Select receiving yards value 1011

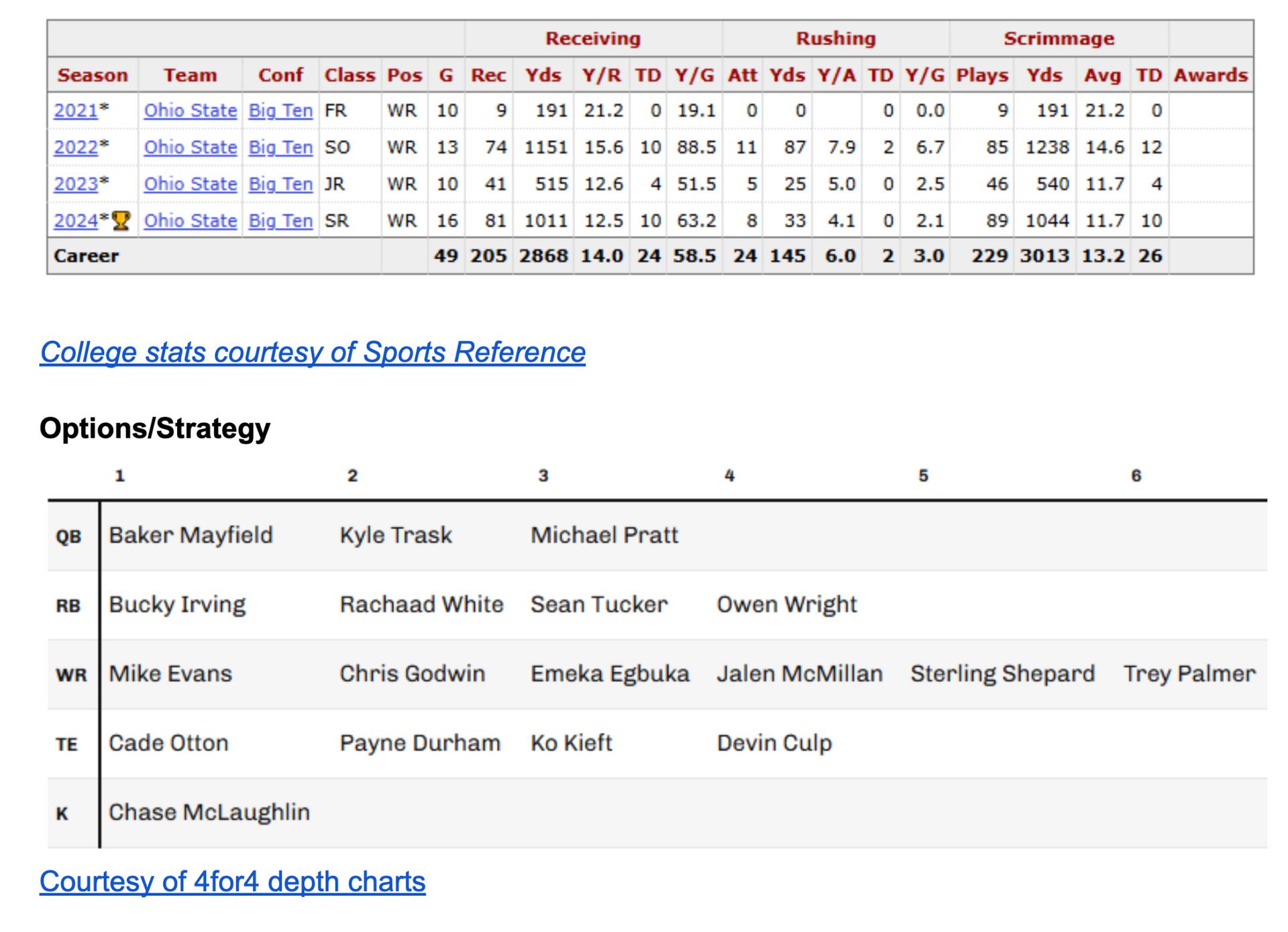(x=546, y=221)
